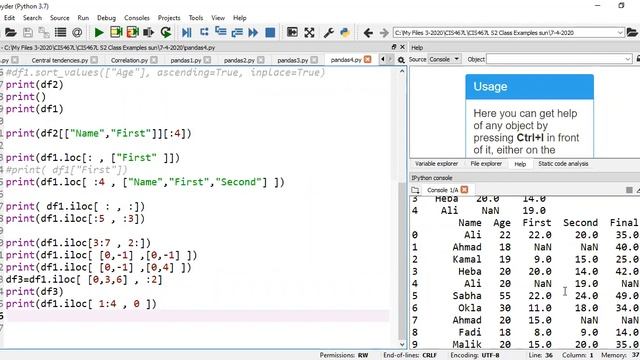640x360 pixels.
Task: Save file with the floppy disk icon
Action: [x=28, y=33]
